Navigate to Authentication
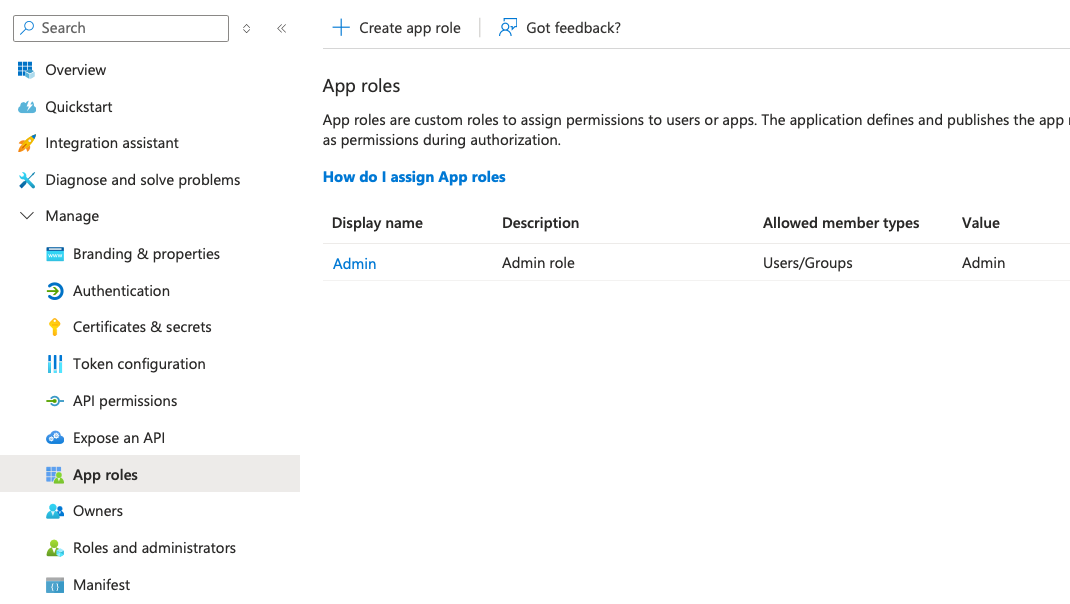The width and height of the screenshot is (1070, 604). [121, 291]
